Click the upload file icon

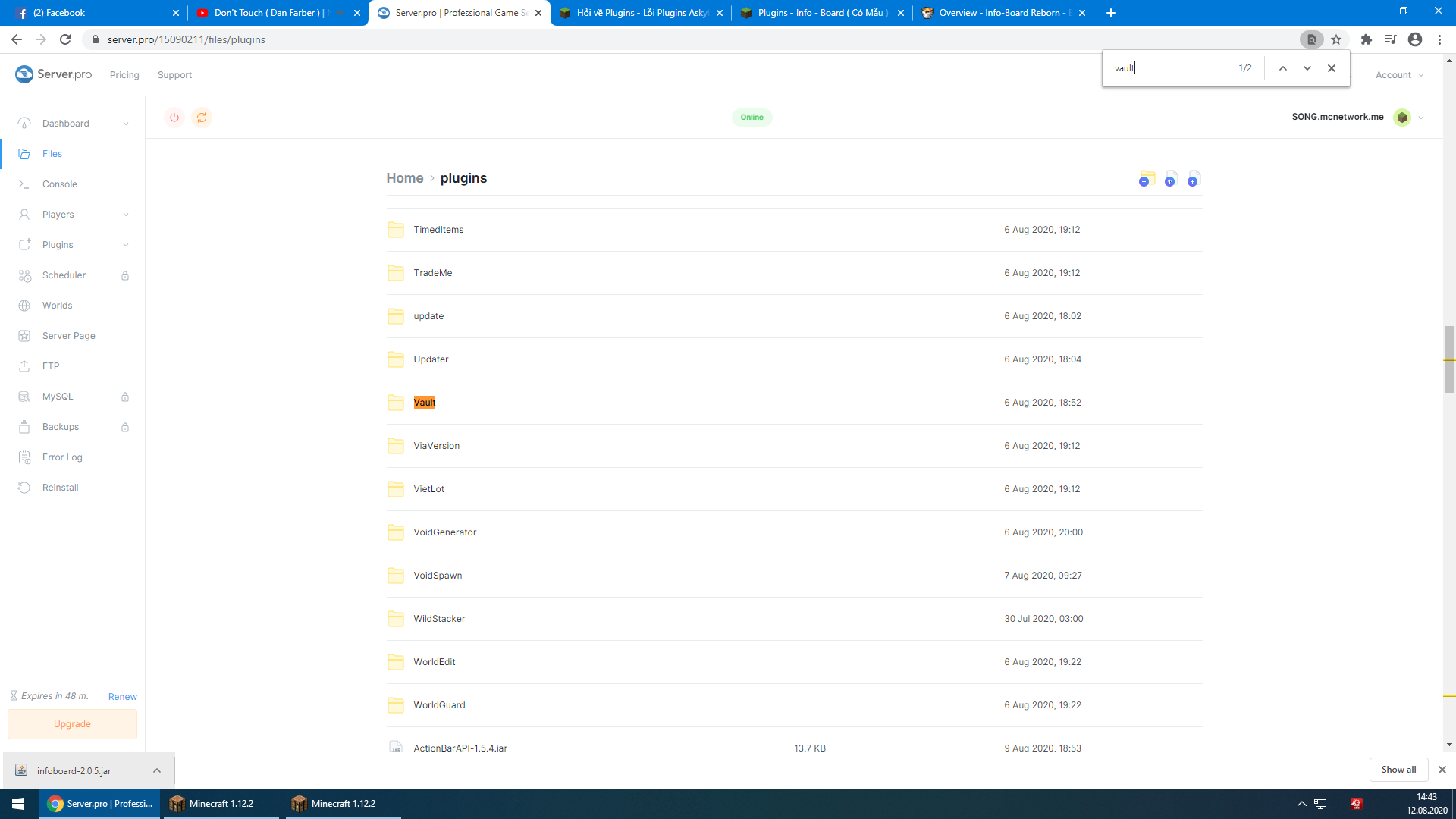[x=1170, y=179]
